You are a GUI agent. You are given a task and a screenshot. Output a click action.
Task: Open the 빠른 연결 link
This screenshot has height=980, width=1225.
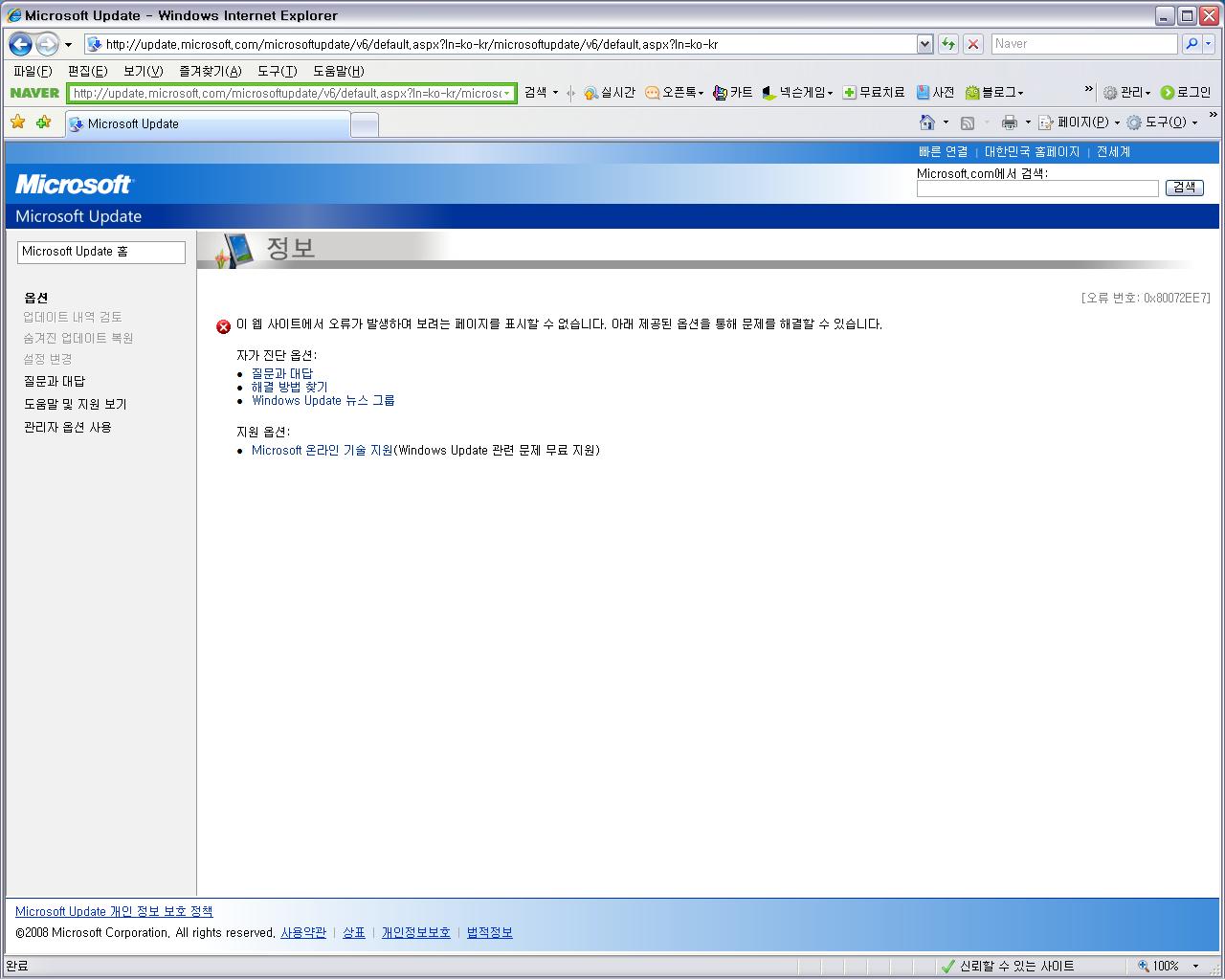(943, 152)
